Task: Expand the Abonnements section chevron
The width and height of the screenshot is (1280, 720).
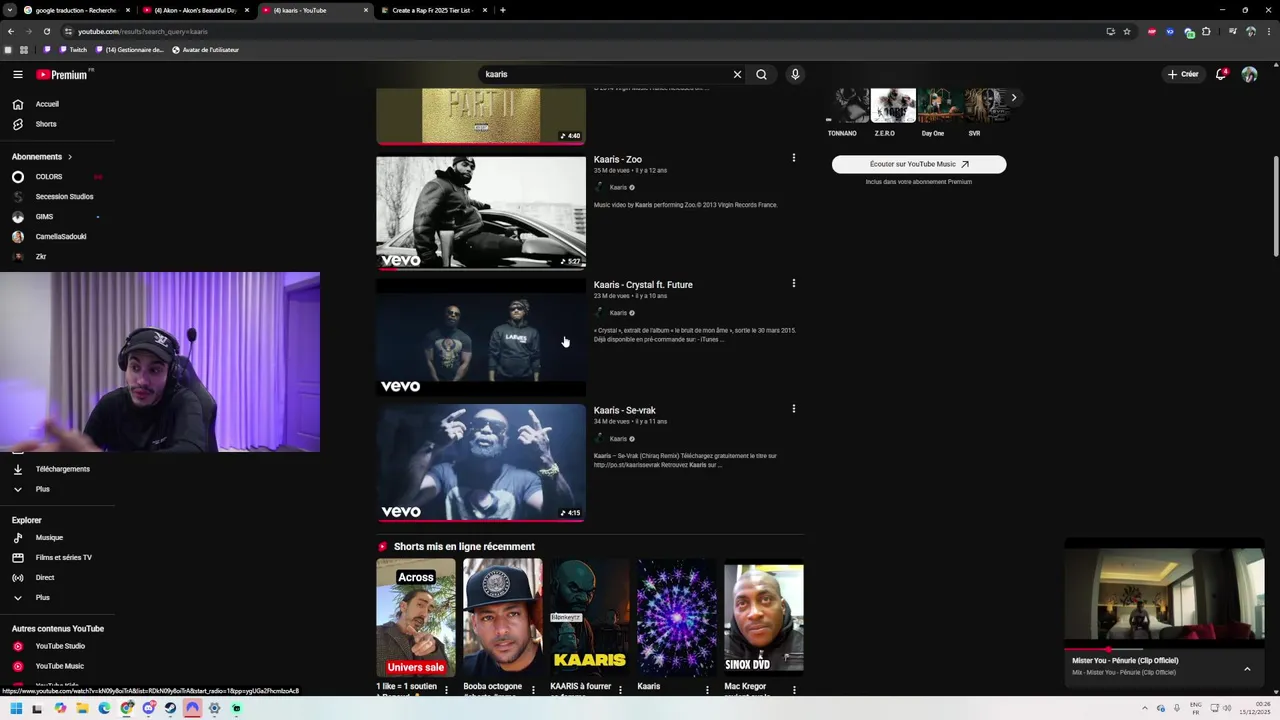Action: tap(69, 157)
